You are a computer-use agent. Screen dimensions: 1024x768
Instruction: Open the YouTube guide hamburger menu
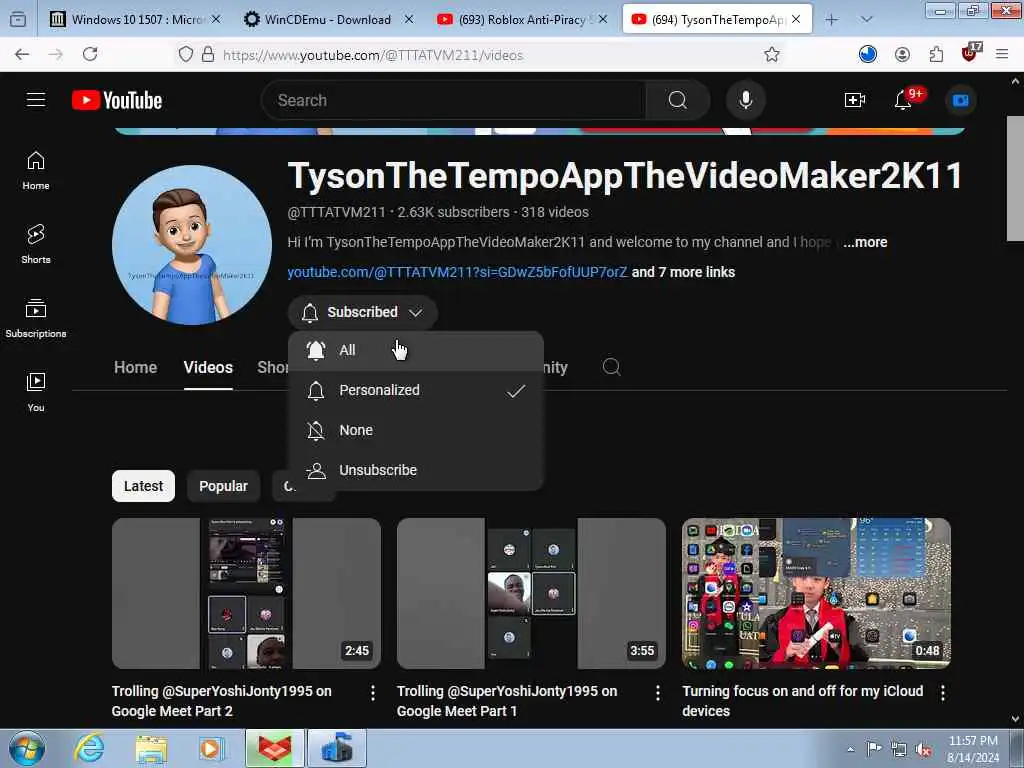(36, 100)
